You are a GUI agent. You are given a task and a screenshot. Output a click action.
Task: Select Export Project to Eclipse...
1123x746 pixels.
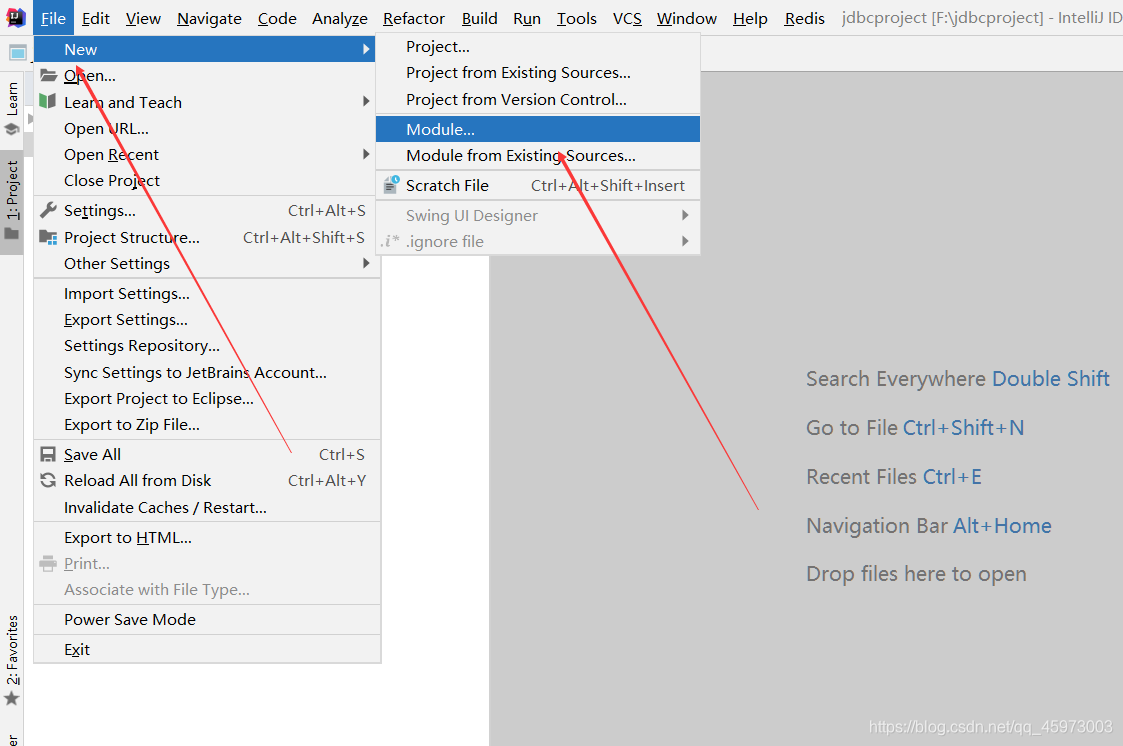[207, 399]
